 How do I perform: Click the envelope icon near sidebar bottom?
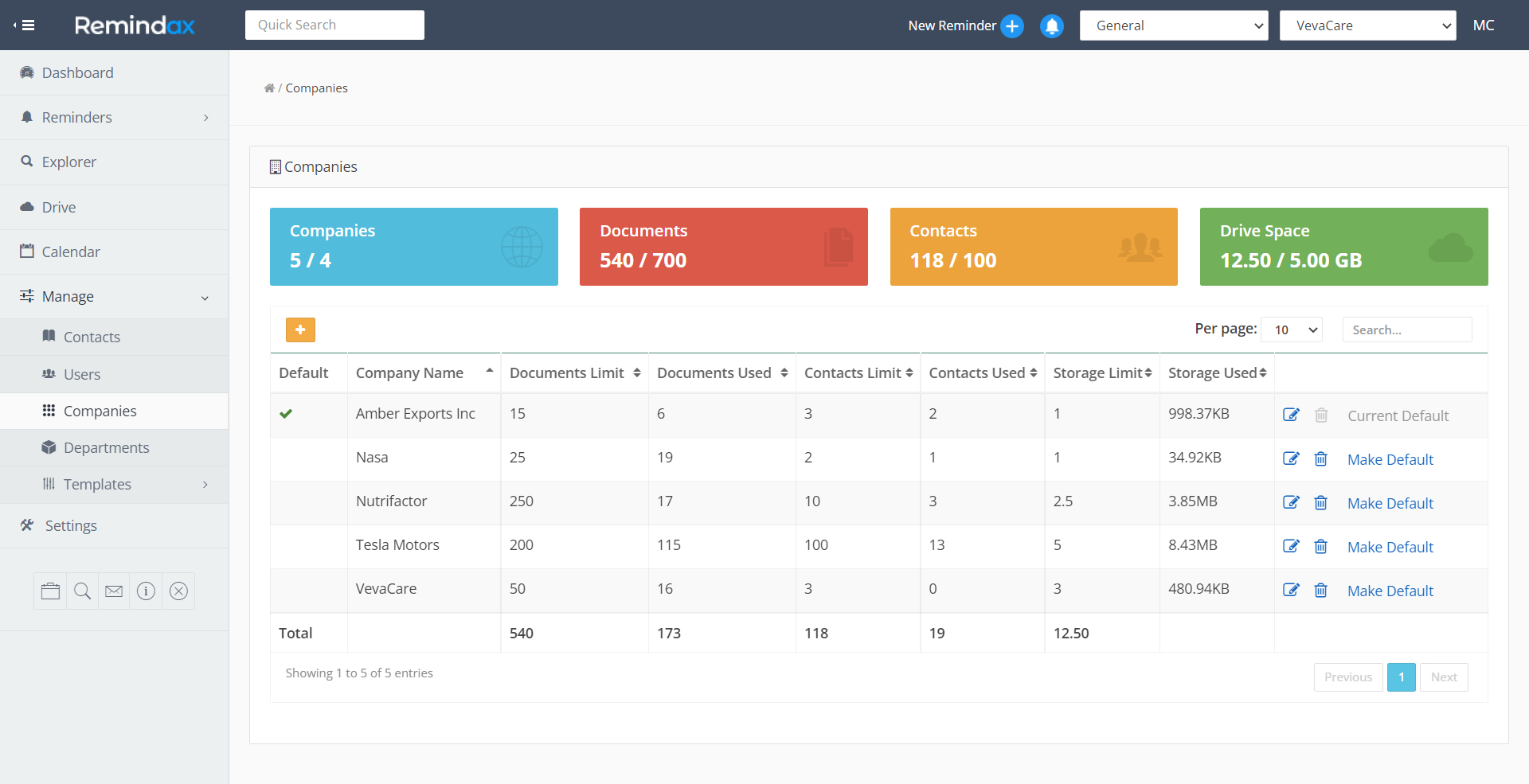(x=114, y=591)
